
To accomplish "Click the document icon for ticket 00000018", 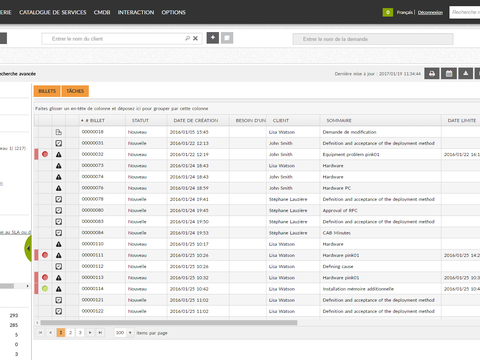I will (x=59, y=132).
